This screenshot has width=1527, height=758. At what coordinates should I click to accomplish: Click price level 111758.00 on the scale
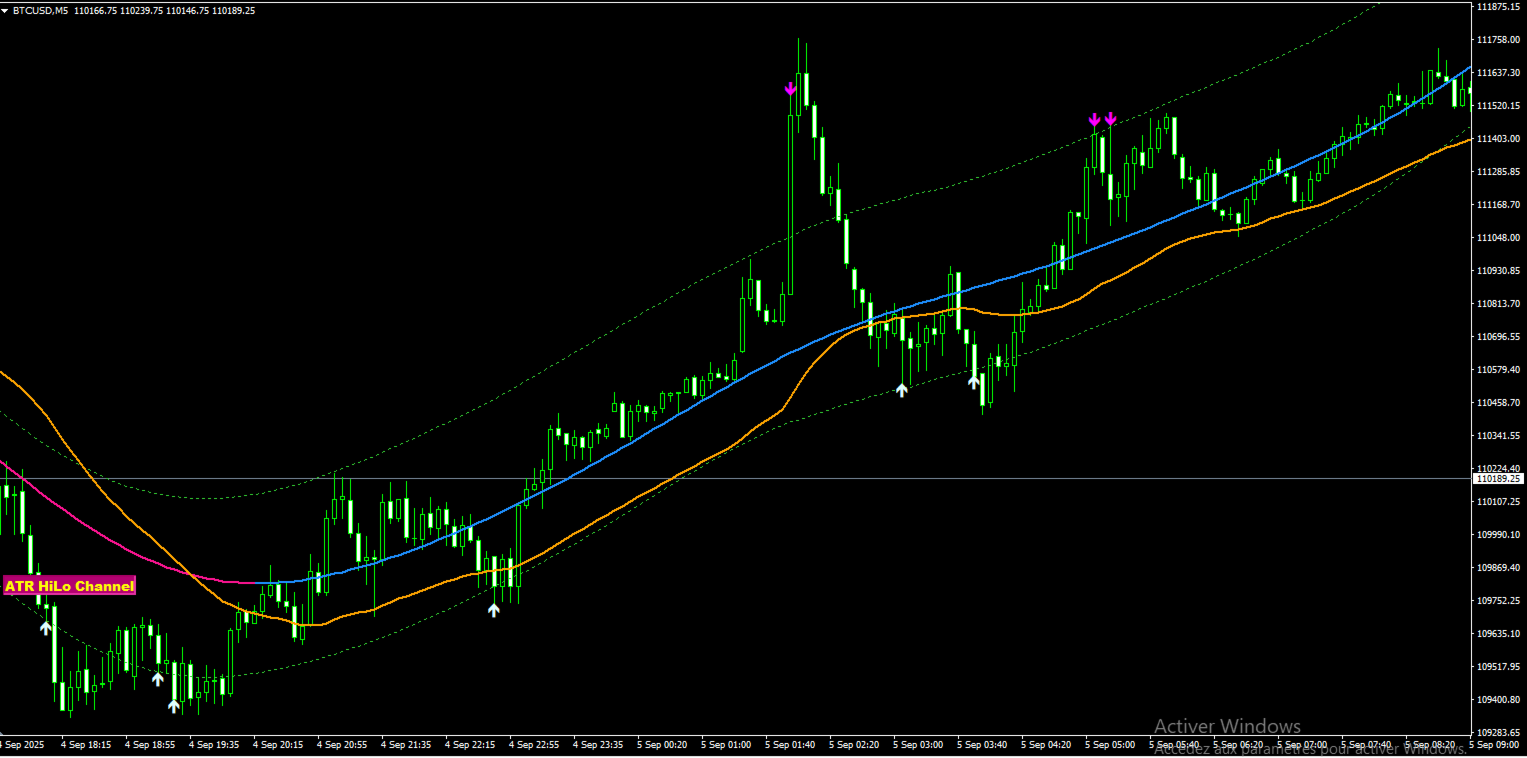pyautogui.click(x=1497, y=39)
